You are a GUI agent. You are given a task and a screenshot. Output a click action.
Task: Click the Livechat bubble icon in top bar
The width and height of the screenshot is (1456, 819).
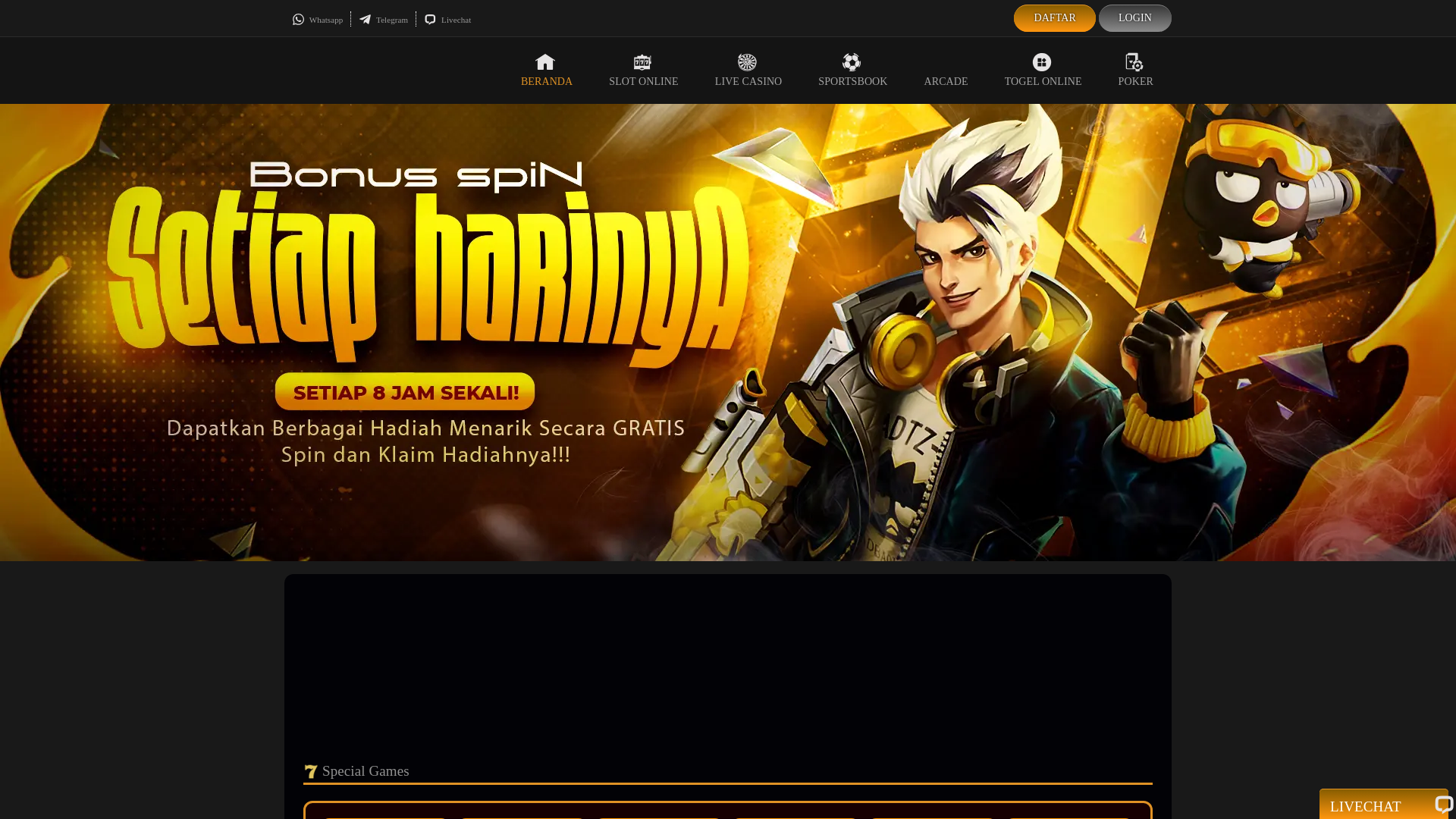pyautogui.click(x=431, y=20)
